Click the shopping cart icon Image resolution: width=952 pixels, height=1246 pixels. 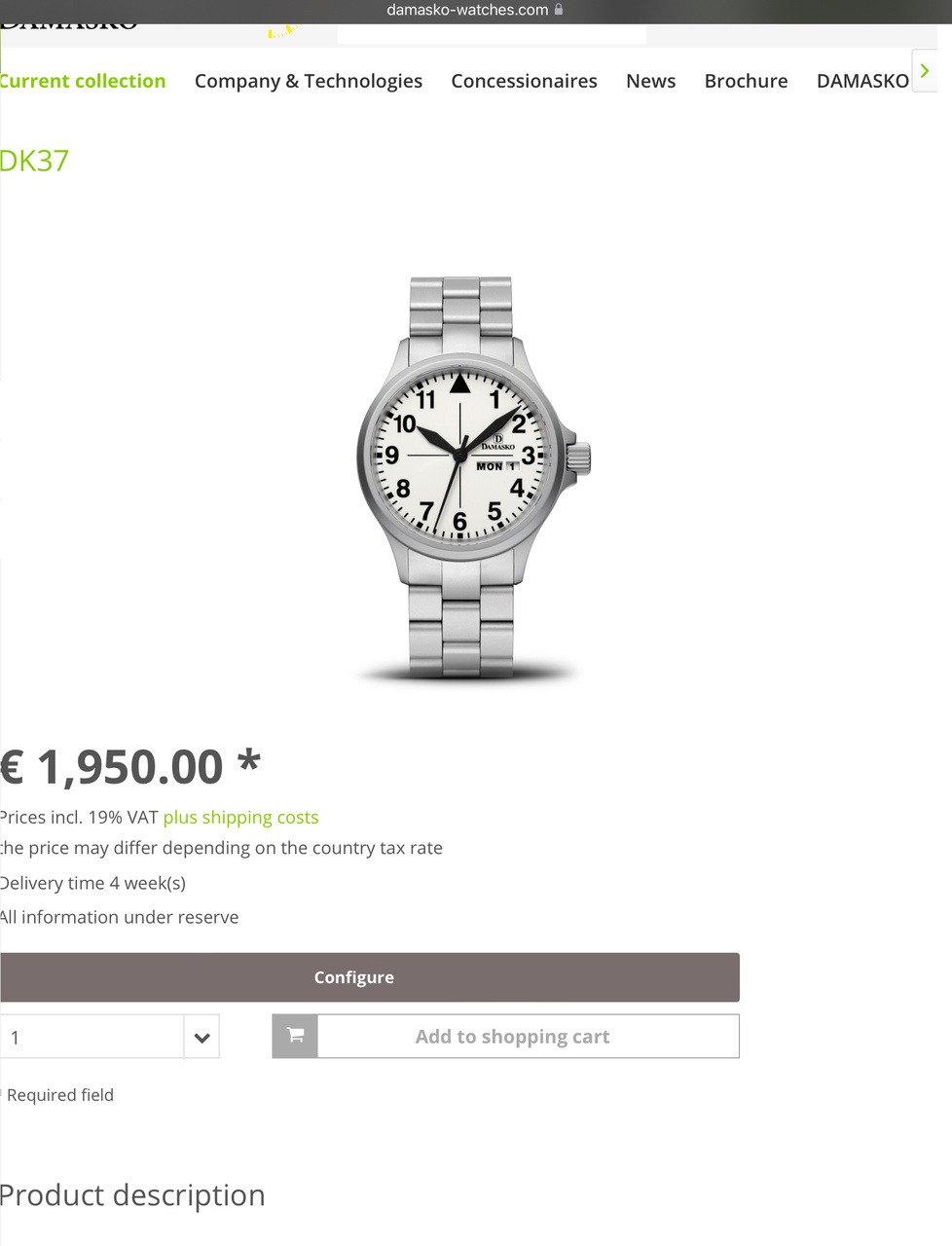click(296, 1036)
